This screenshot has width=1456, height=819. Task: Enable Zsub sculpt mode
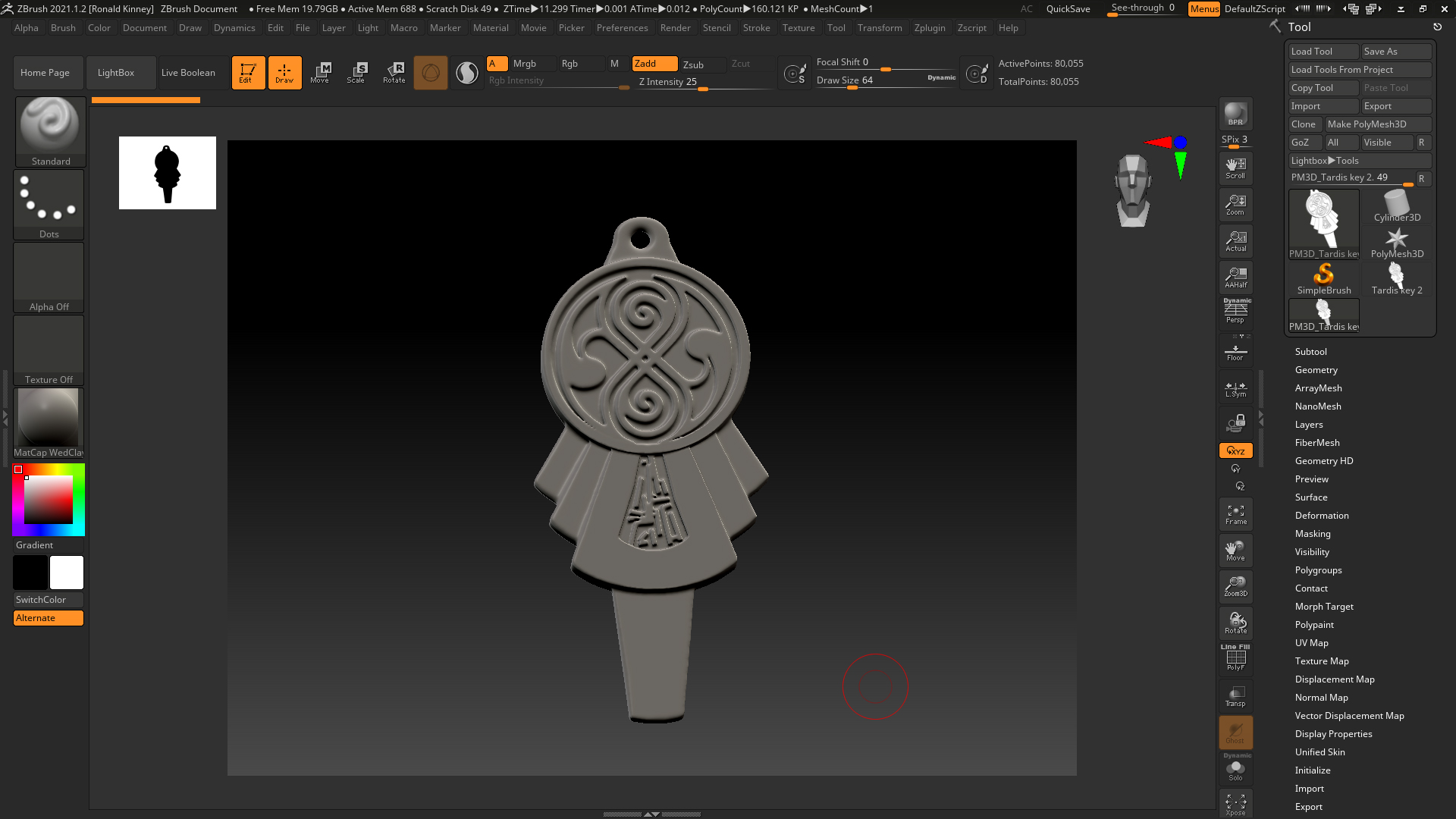coord(701,64)
